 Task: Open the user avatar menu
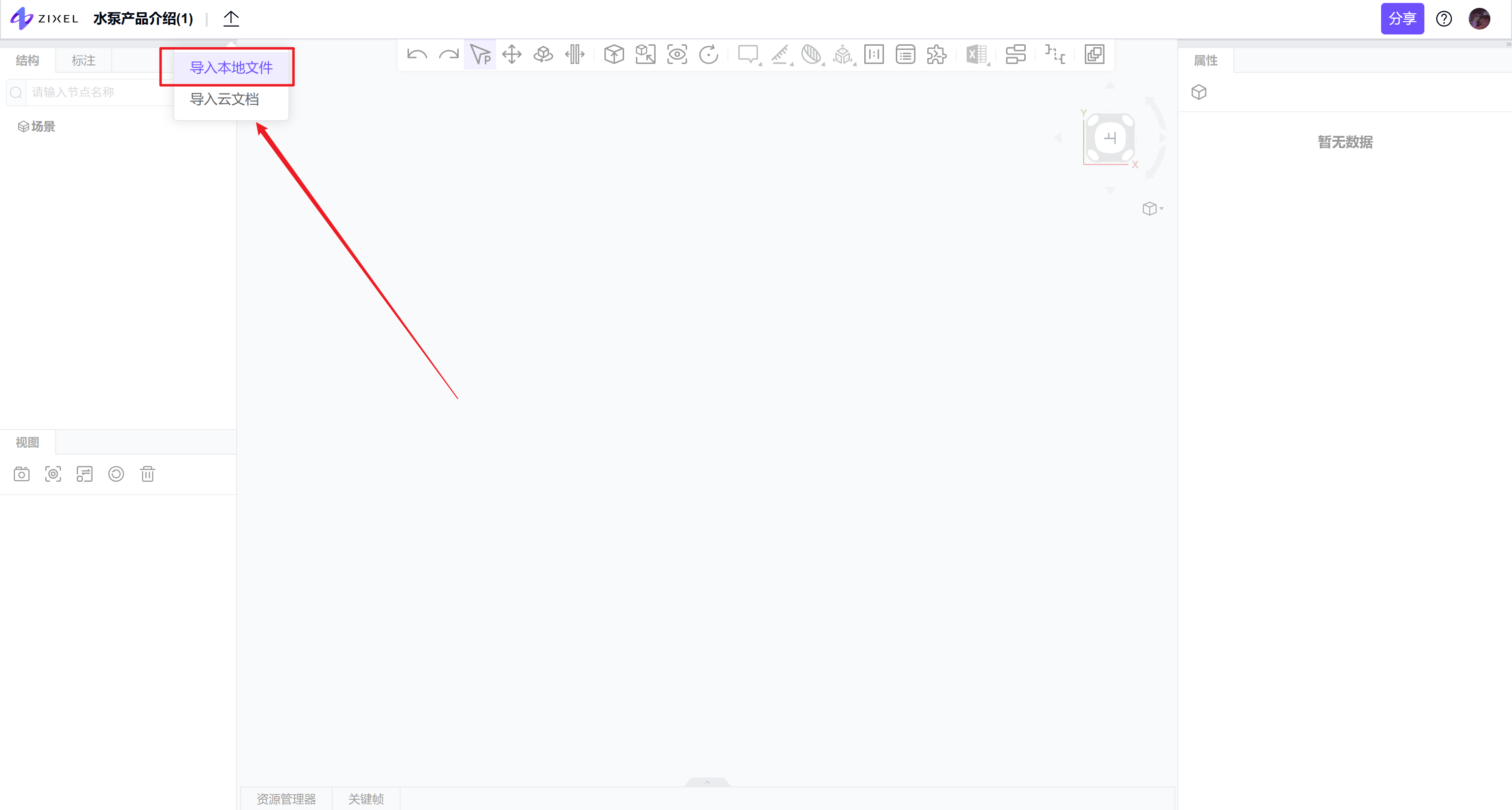coord(1479,19)
